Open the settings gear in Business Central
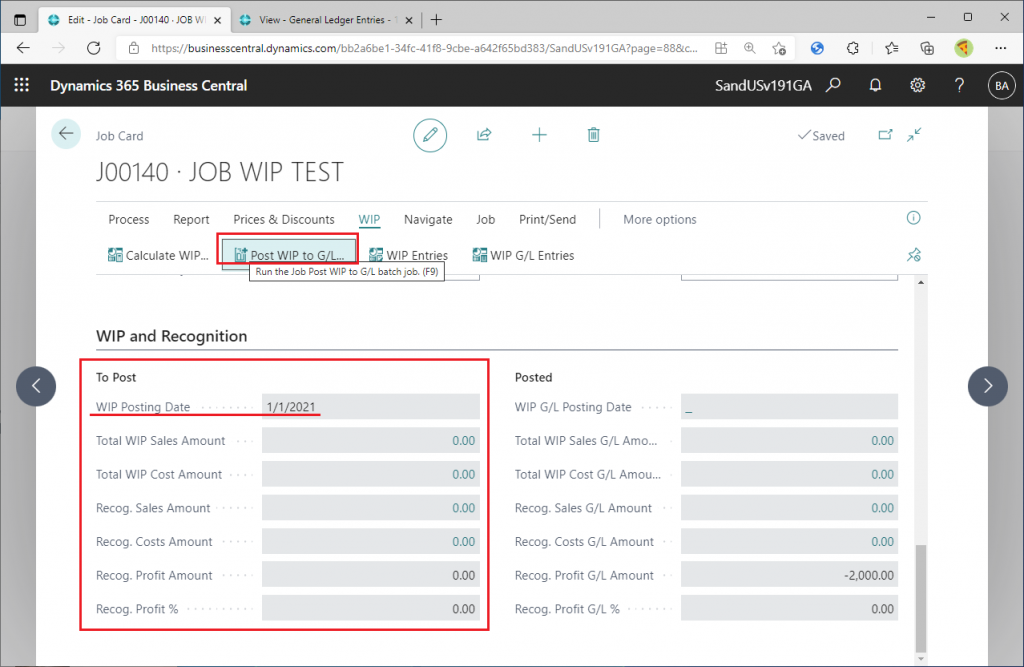Screen dimensions: 1024x667 pyautogui.click(x=918, y=85)
